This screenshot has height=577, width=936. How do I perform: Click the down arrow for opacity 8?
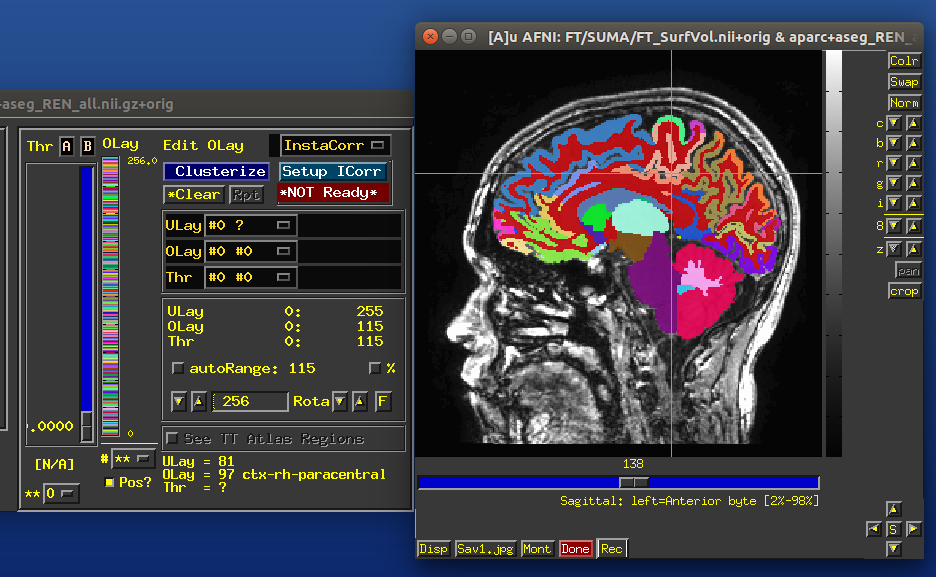click(x=894, y=226)
